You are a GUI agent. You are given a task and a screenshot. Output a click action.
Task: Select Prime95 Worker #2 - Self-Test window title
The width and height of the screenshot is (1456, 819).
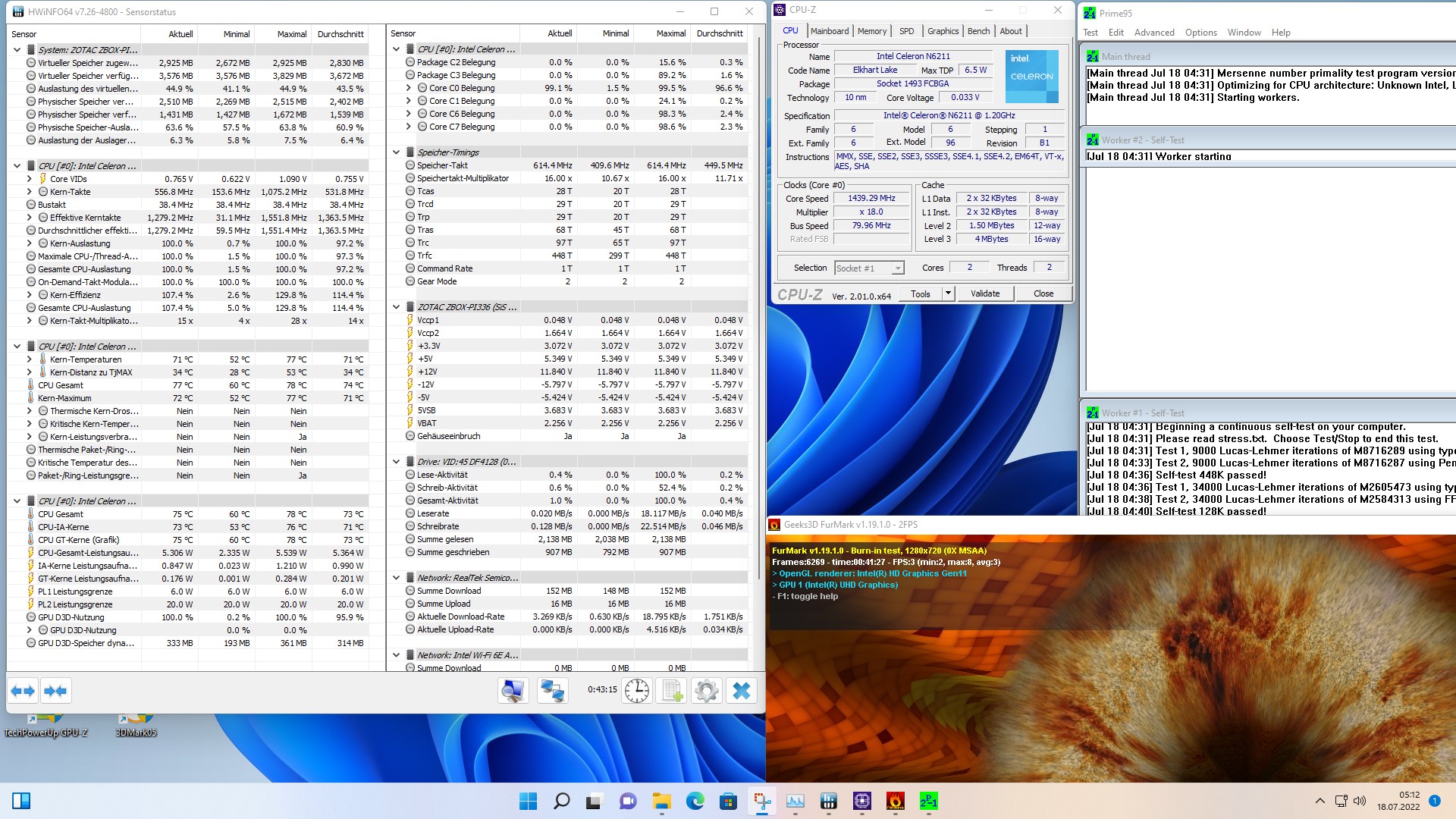click(x=1143, y=140)
